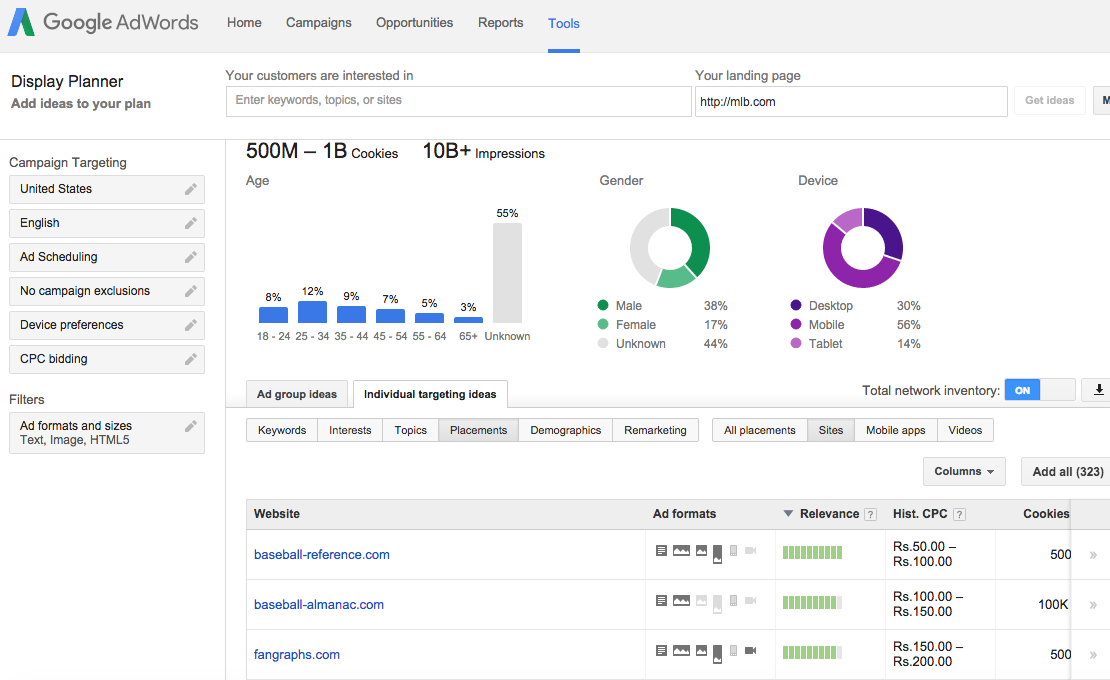The image size is (1110, 680).
Task: Open the baseball-almanac.com link
Action: coord(319,605)
